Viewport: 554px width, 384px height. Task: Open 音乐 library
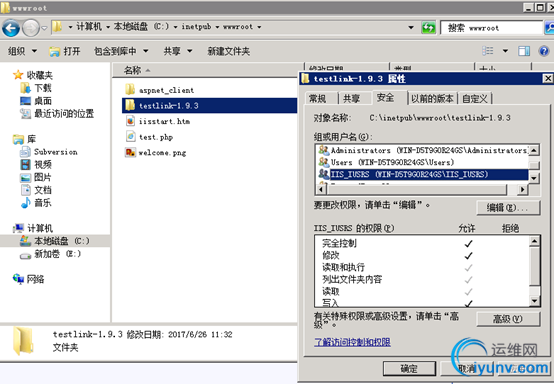coord(36,203)
